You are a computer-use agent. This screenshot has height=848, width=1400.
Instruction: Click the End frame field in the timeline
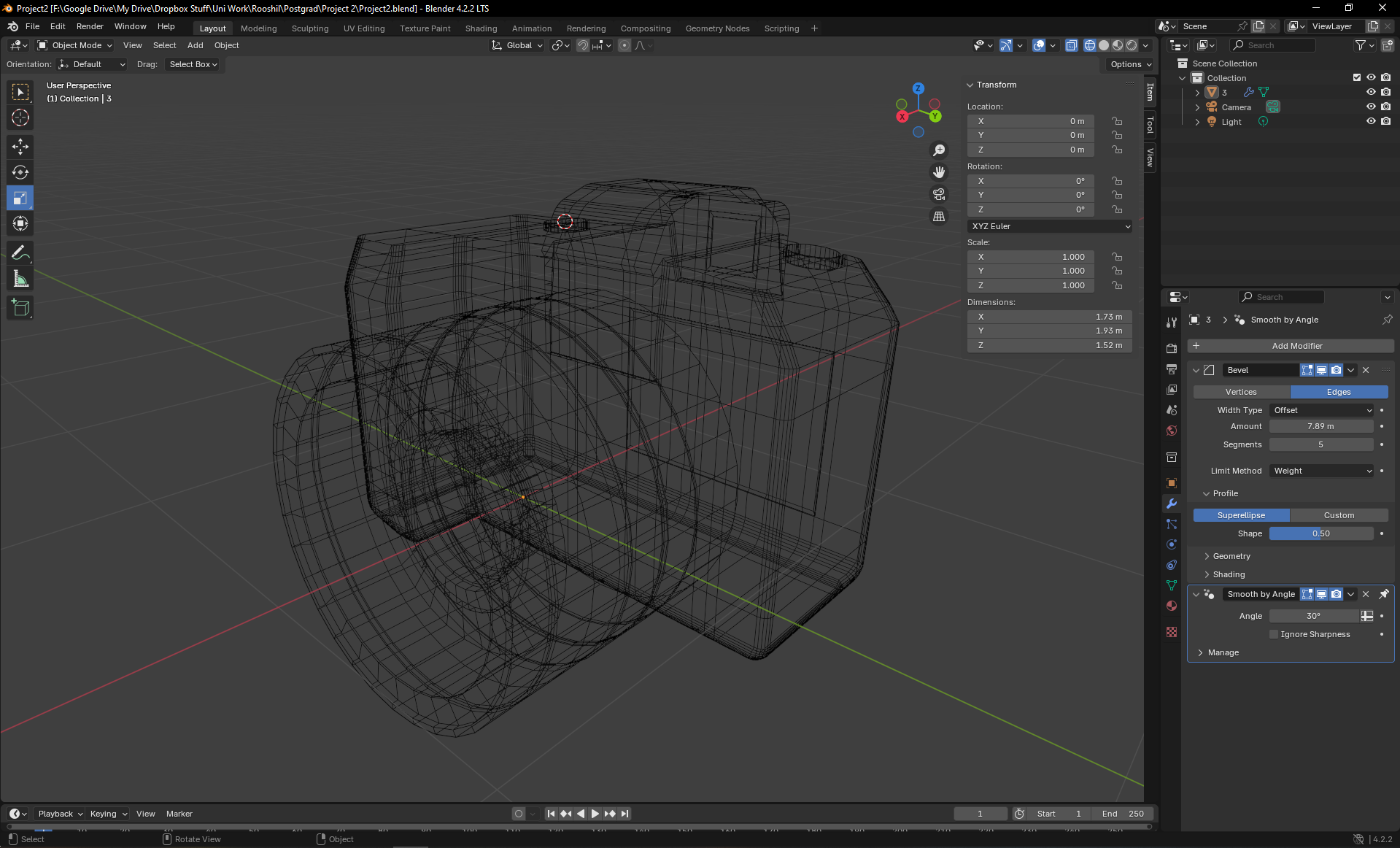pos(1124,813)
